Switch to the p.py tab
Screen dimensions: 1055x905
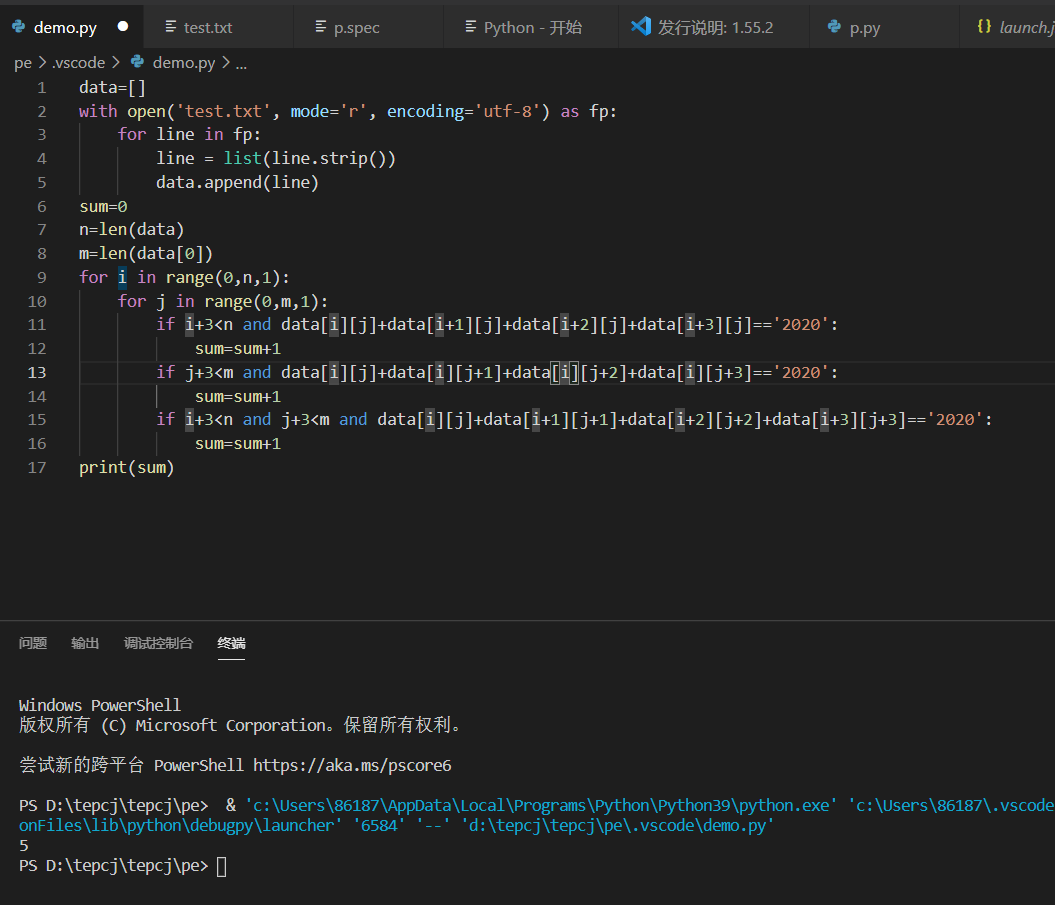coord(884,27)
